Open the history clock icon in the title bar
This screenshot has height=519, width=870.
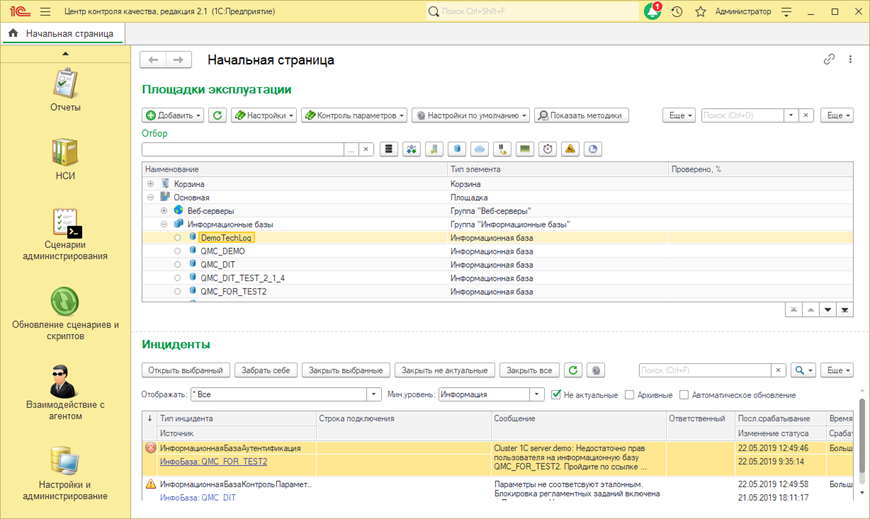click(x=677, y=11)
